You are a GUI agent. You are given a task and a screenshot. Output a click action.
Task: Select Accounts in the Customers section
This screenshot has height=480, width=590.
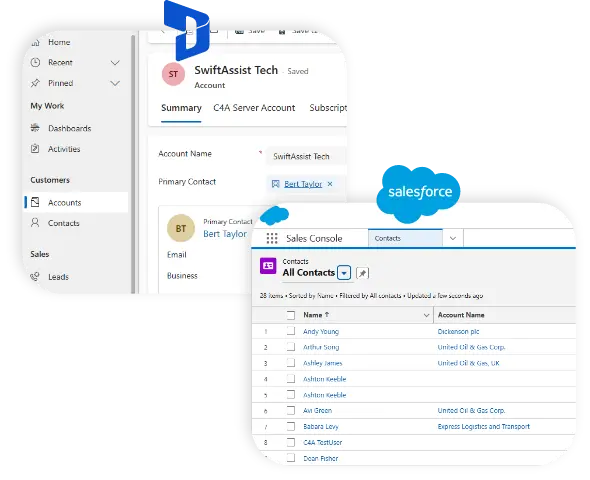tap(76, 202)
